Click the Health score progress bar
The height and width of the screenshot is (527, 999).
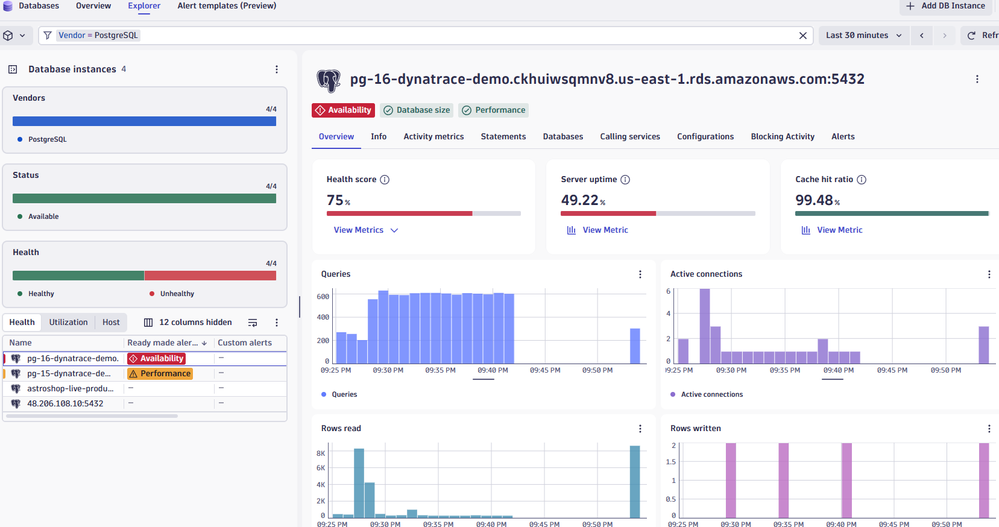pyautogui.click(x=424, y=213)
